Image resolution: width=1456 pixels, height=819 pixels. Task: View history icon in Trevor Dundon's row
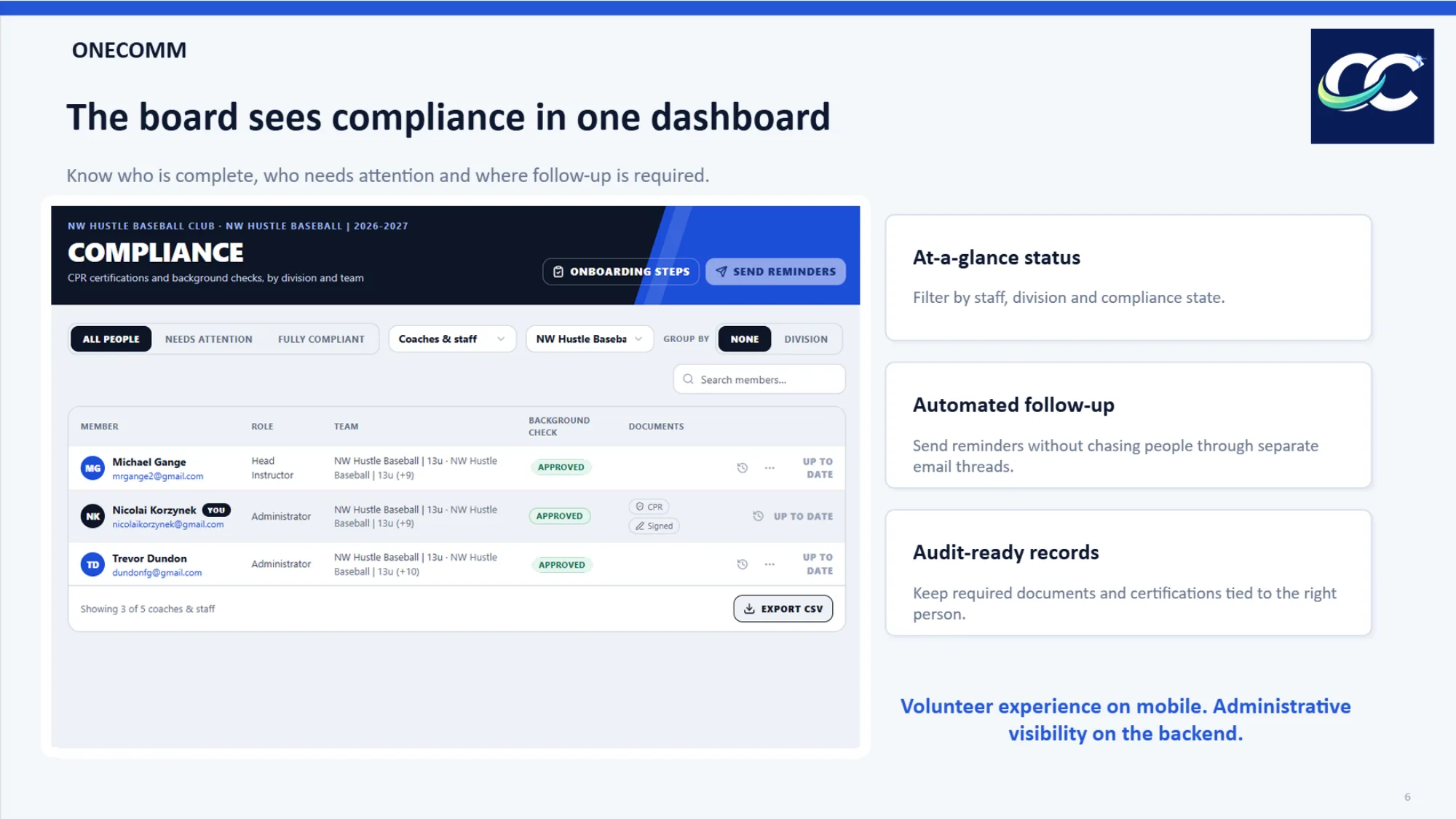(x=742, y=564)
